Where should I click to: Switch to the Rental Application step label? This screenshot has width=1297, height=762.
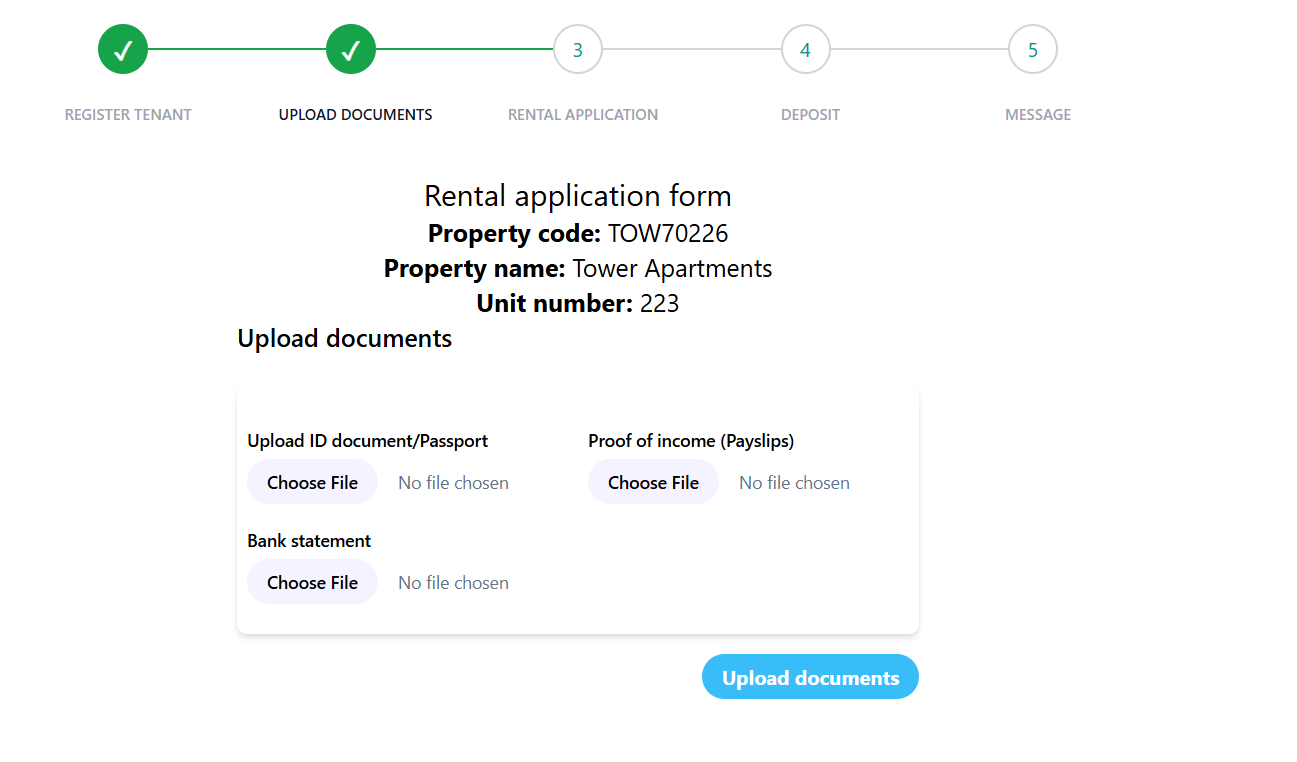(583, 115)
